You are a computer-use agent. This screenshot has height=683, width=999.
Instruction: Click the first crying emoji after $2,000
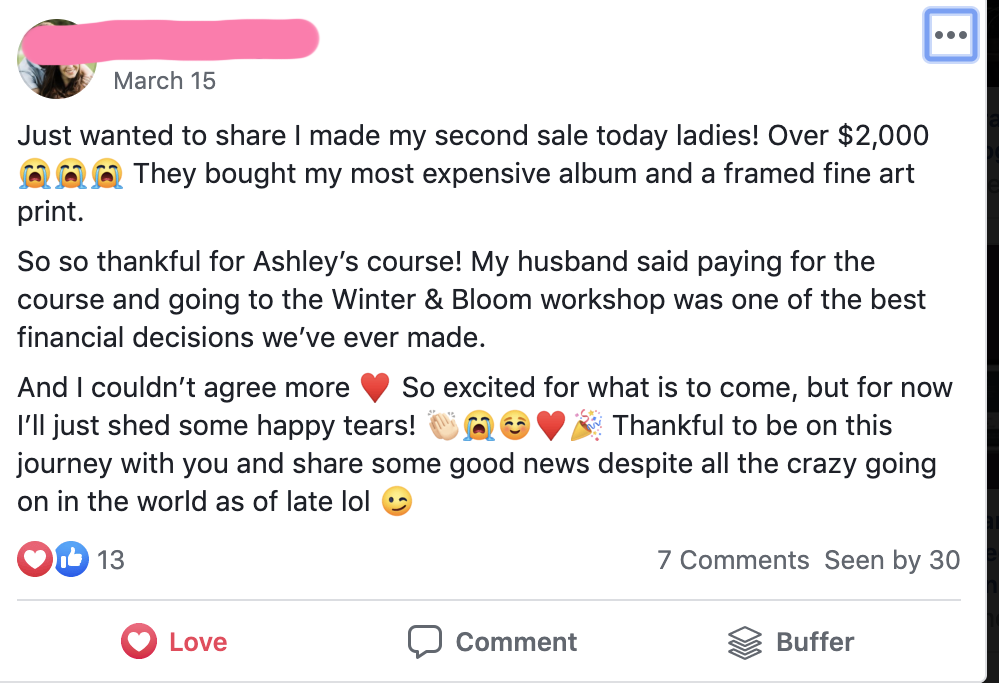(x=33, y=174)
